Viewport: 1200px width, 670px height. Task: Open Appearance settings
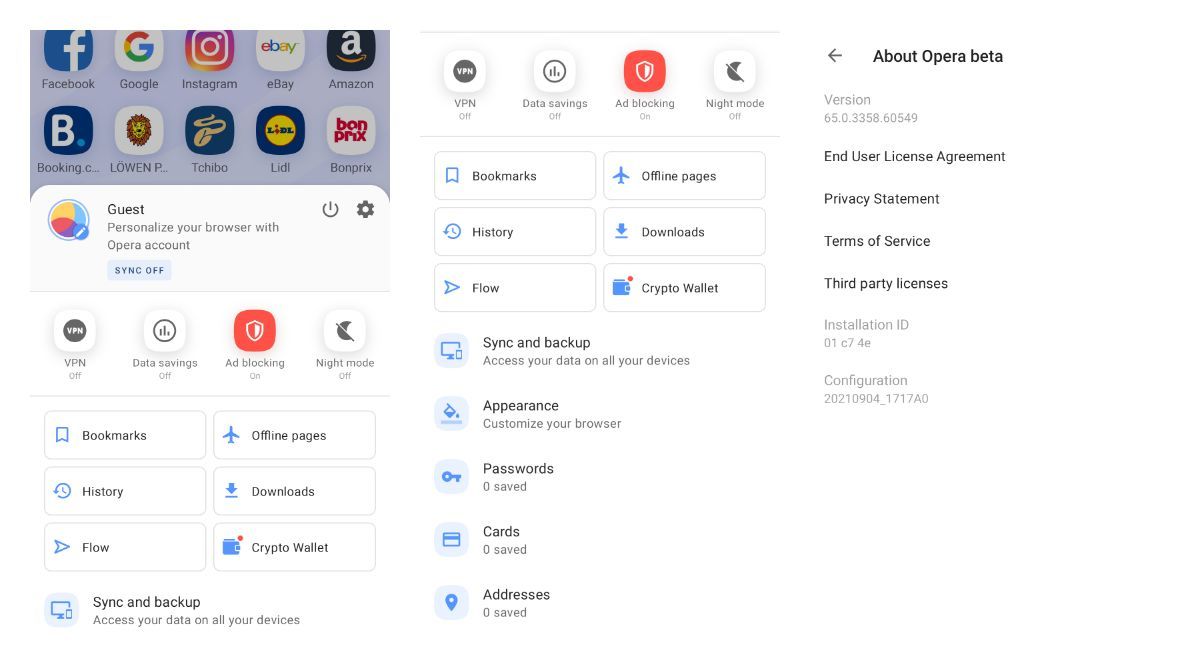(520, 413)
